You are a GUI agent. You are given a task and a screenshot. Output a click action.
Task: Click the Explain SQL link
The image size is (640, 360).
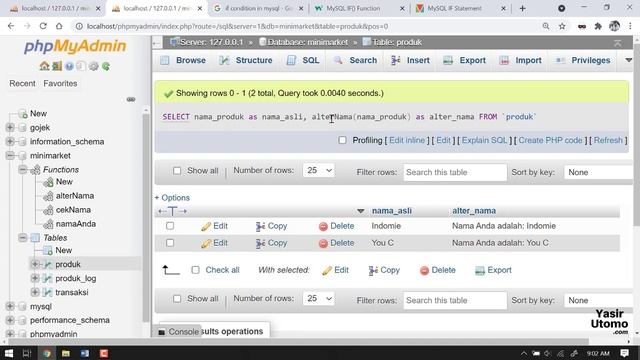coord(484,140)
